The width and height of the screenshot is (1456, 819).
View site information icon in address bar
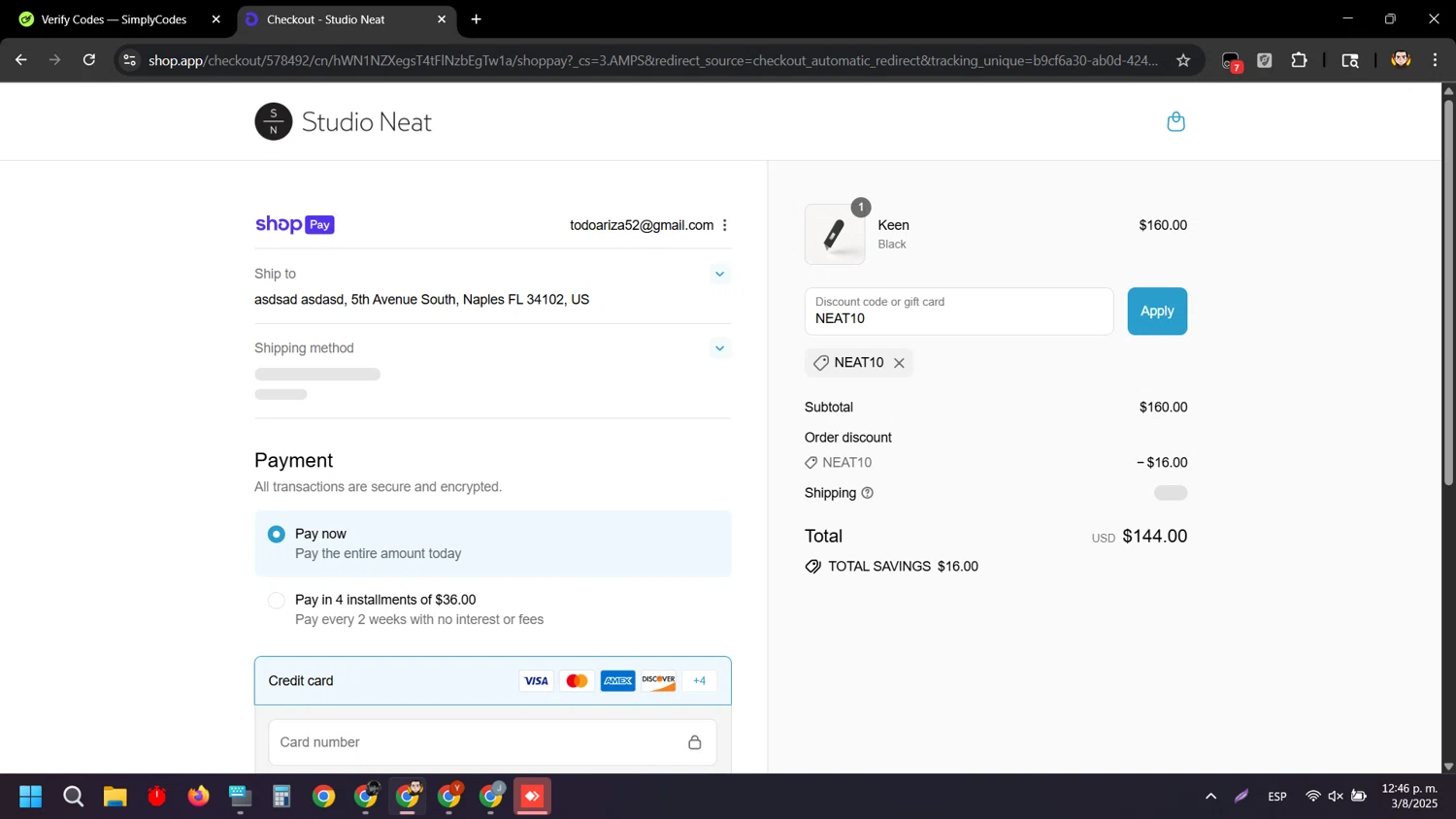[129, 60]
